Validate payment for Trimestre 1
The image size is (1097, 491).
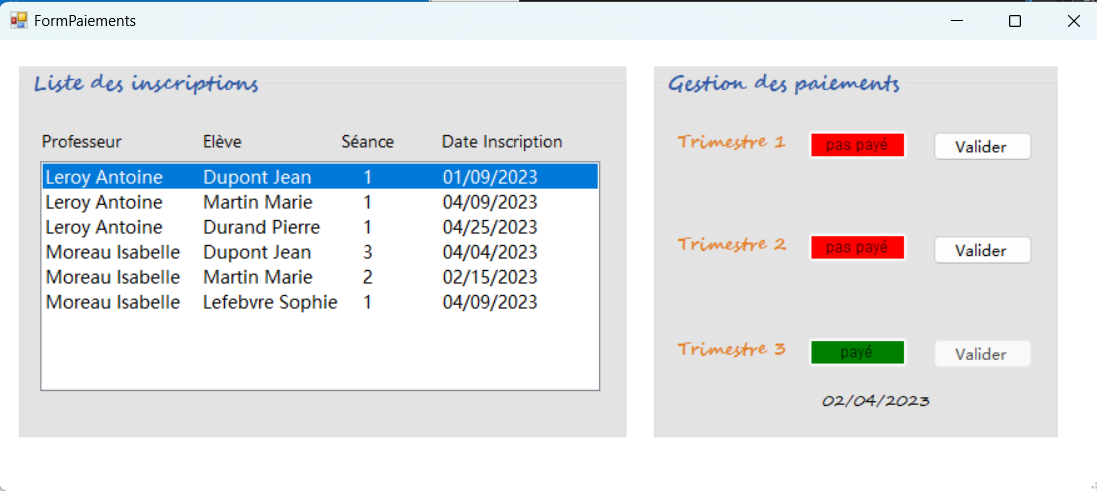[981, 147]
